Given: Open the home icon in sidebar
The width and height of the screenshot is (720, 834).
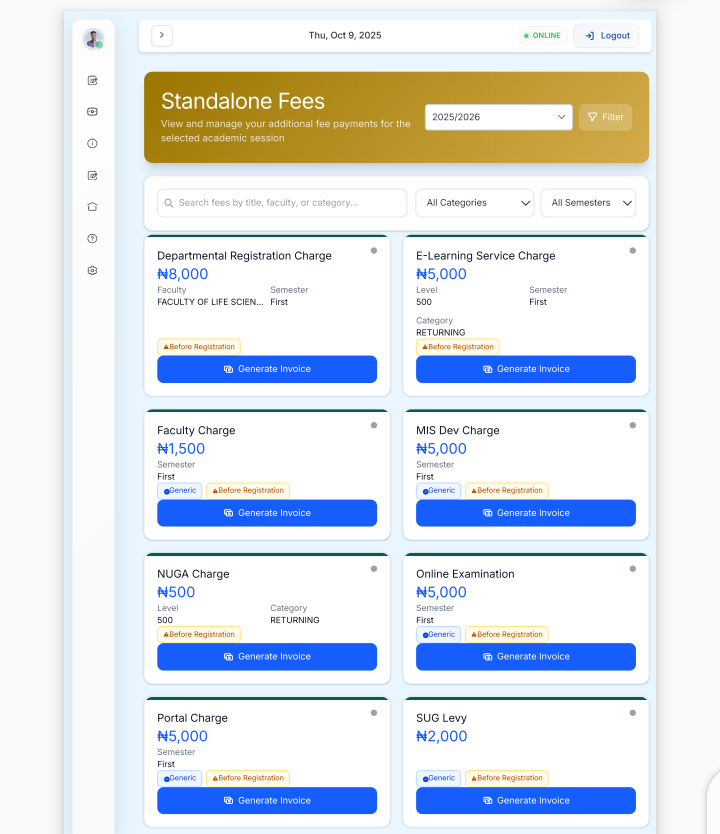Looking at the screenshot, I should [x=93, y=207].
